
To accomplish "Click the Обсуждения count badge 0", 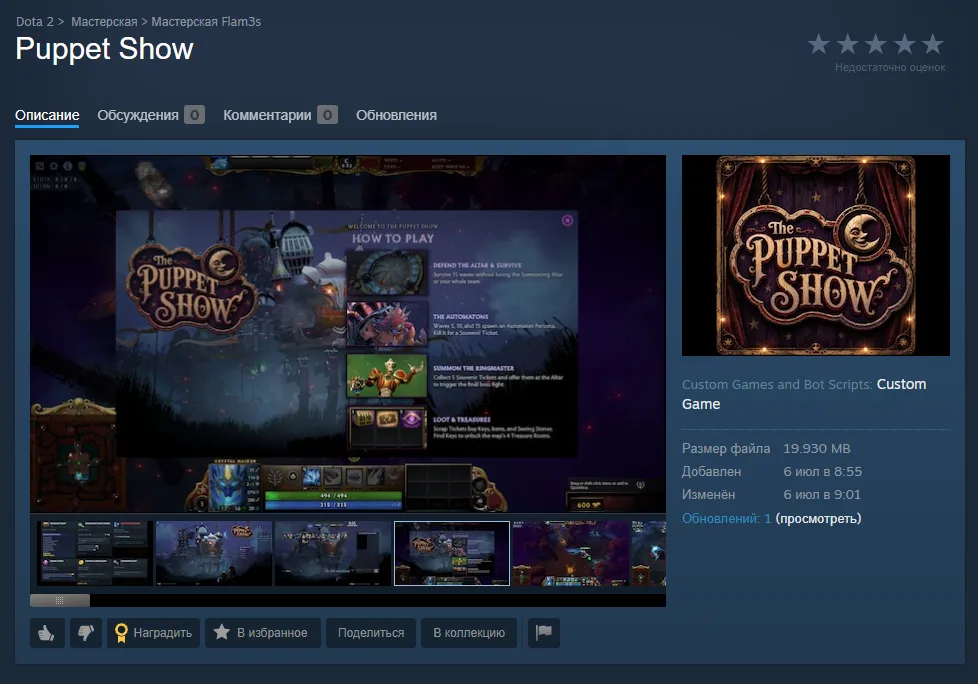I will [x=195, y=115].
